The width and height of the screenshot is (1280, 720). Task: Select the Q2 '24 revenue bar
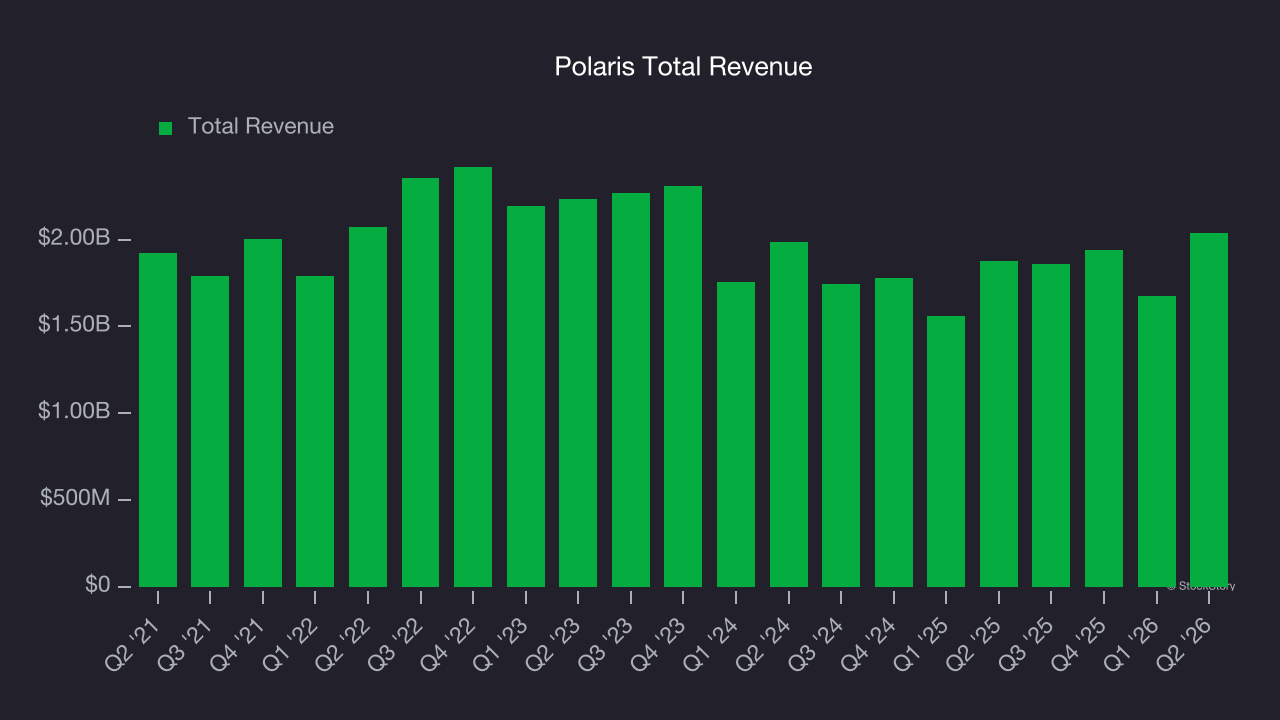point(789,414)
